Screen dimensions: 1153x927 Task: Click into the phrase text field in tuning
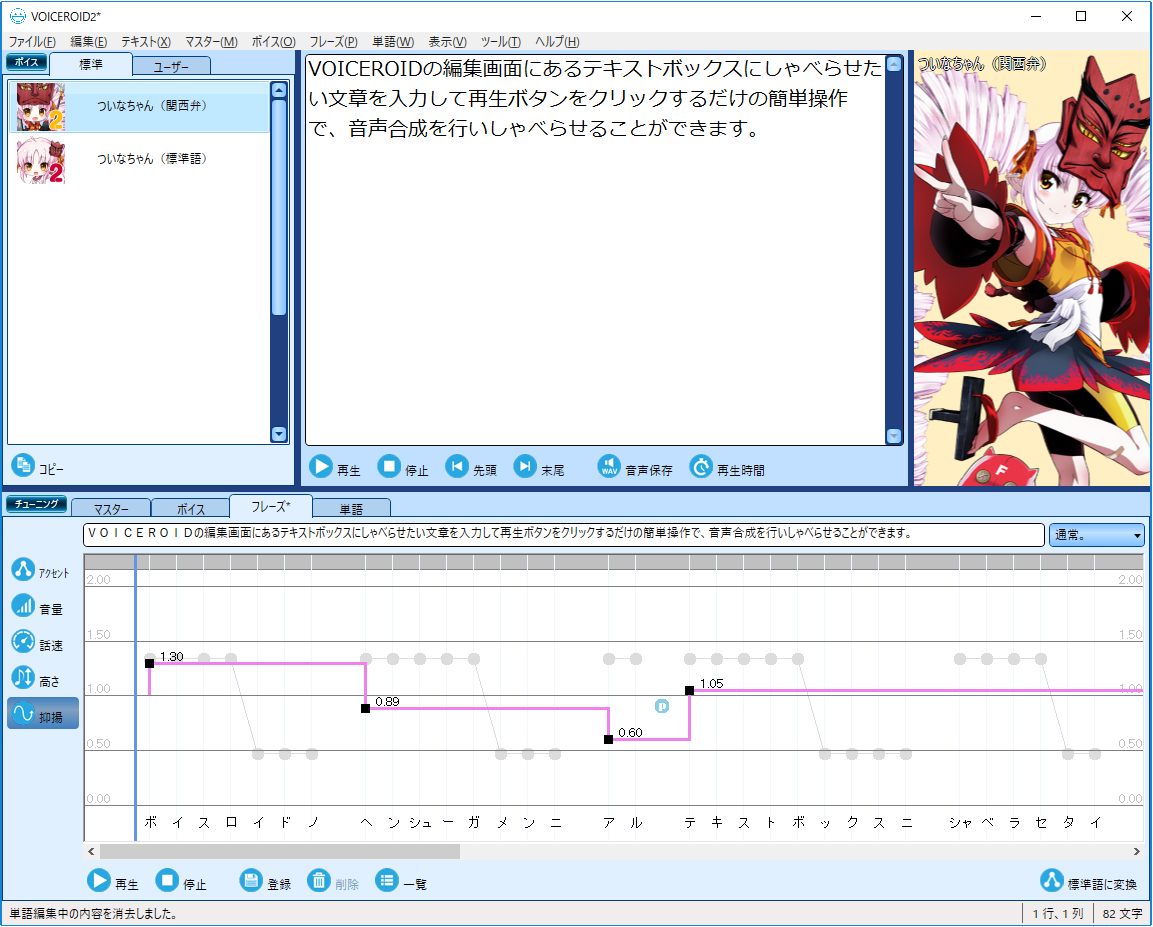coord(563,534)
